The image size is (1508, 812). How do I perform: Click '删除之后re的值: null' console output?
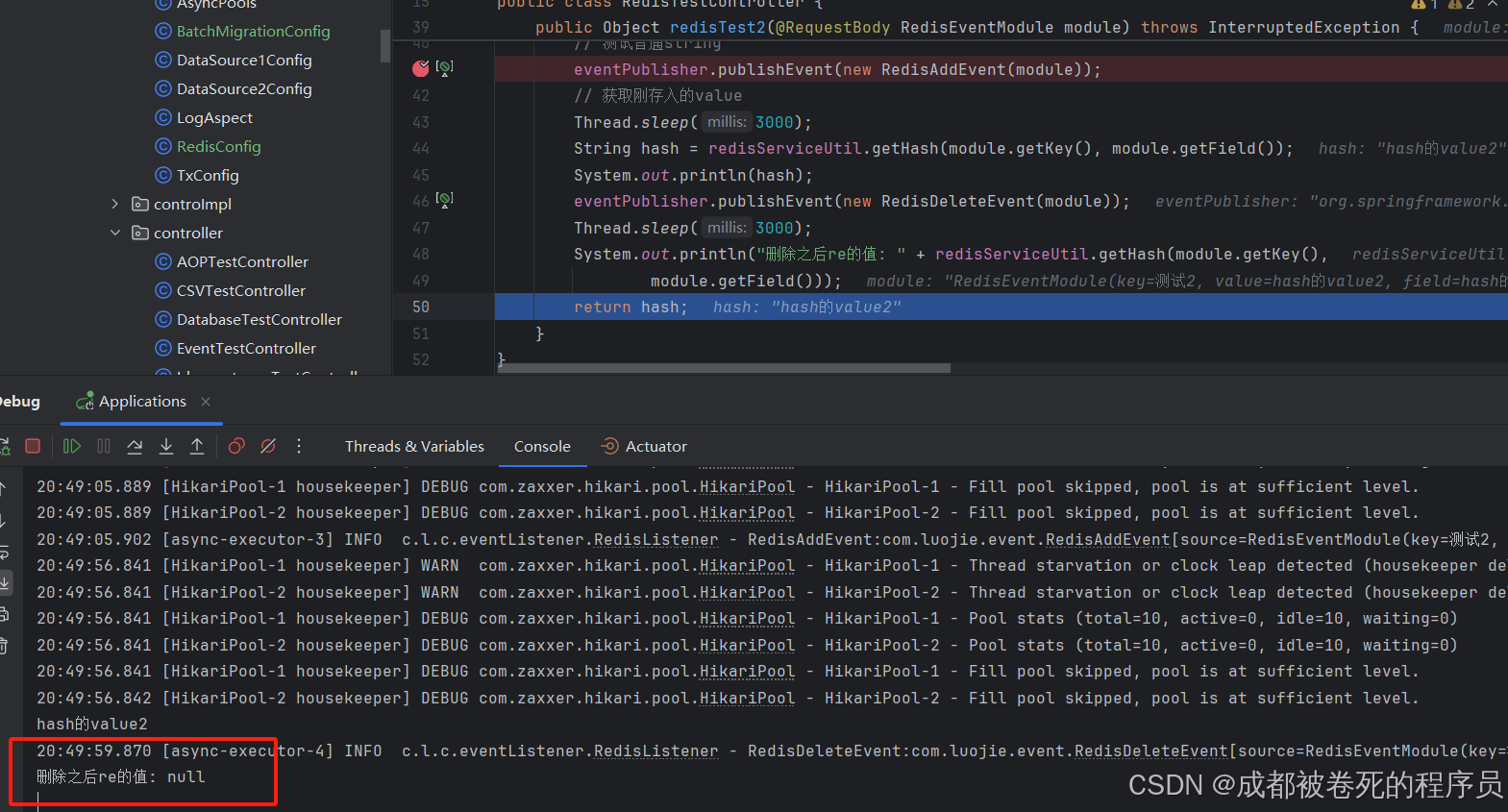pyautogui.click(x=121, y=776)
